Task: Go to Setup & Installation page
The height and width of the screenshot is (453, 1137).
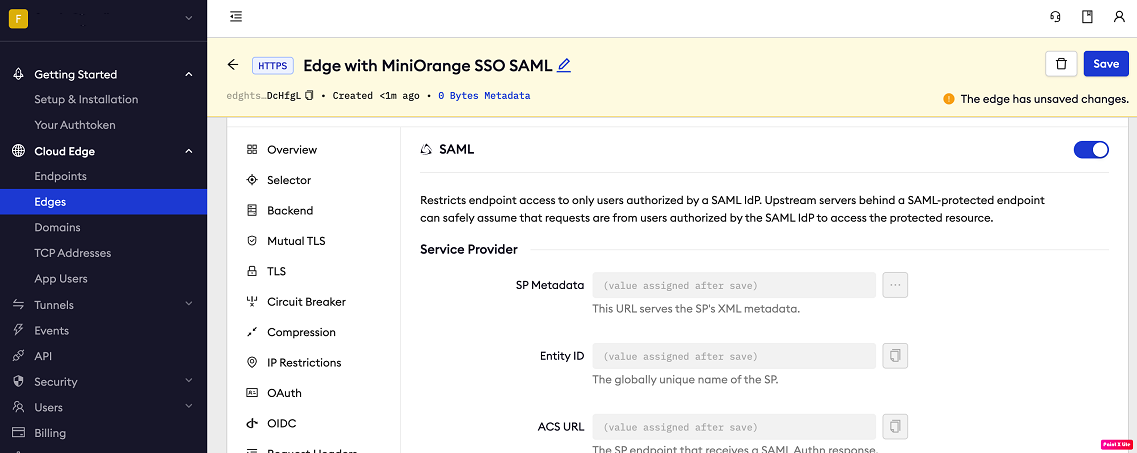Action: click(x=86, y=99)
